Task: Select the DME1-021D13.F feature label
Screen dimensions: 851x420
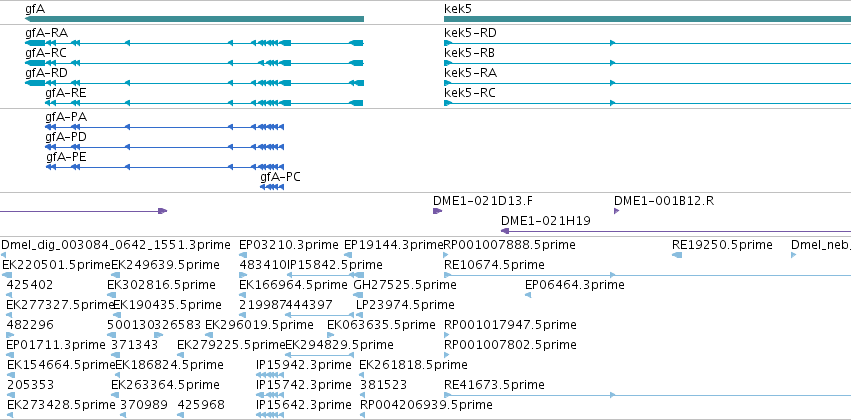Action: [x=483, y=201]
